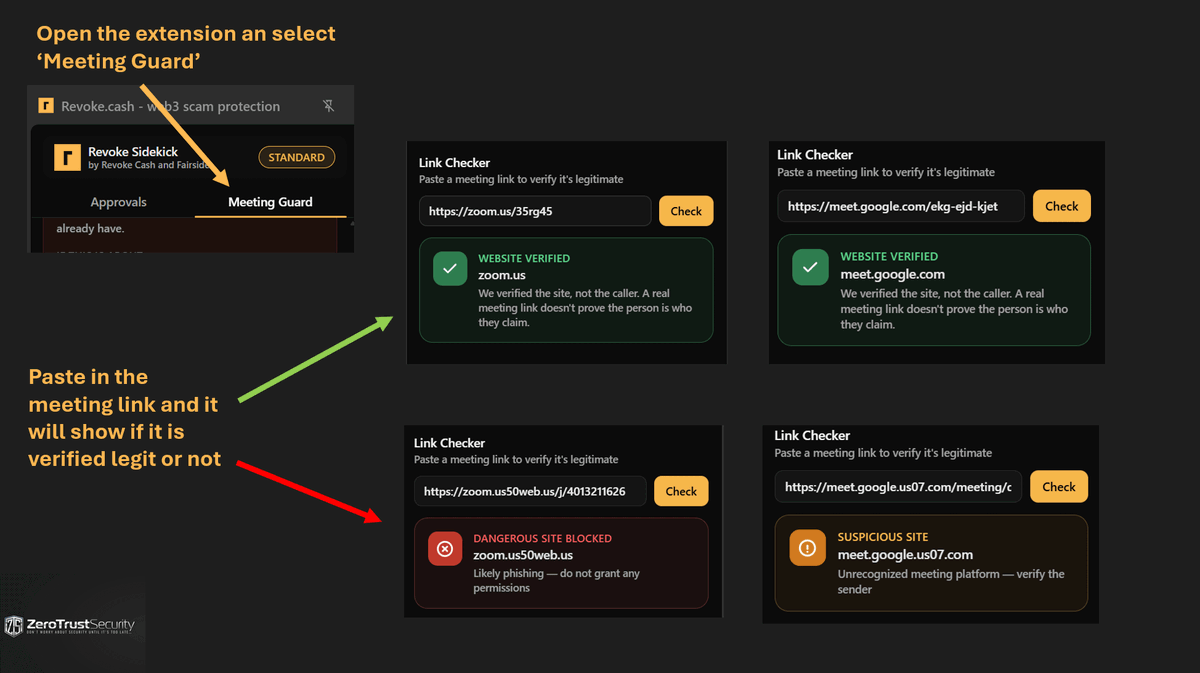Click the green checkmark icon for zoom.us

click(x=450, y=269)
